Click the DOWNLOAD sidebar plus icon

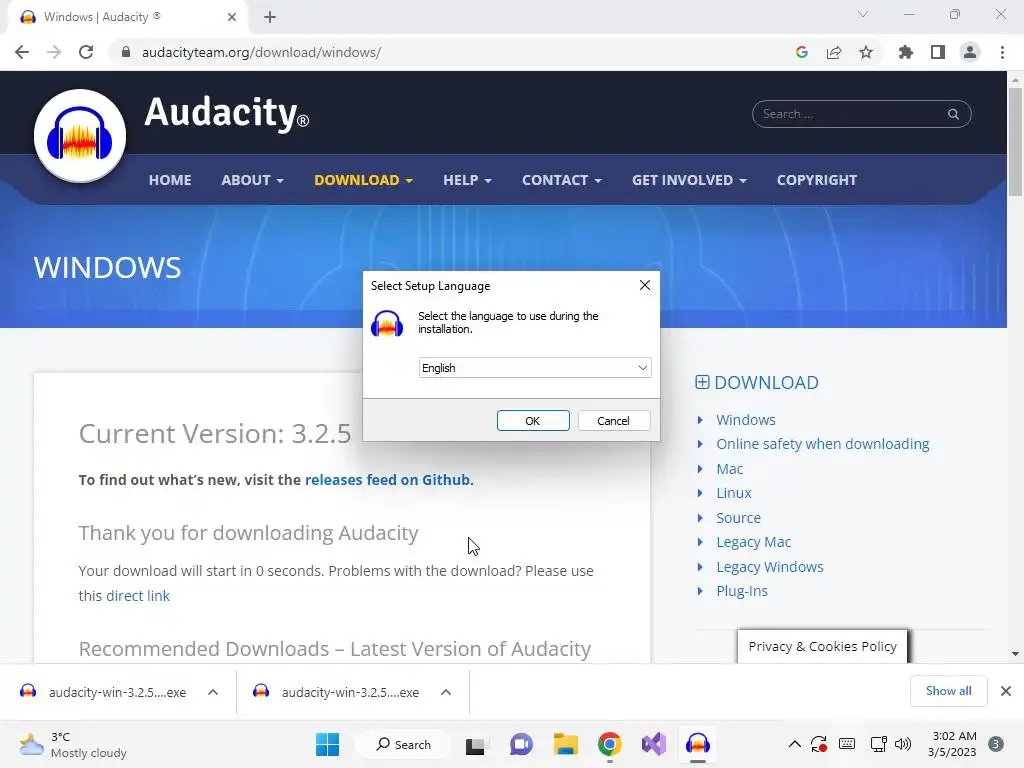pos(702,382)
